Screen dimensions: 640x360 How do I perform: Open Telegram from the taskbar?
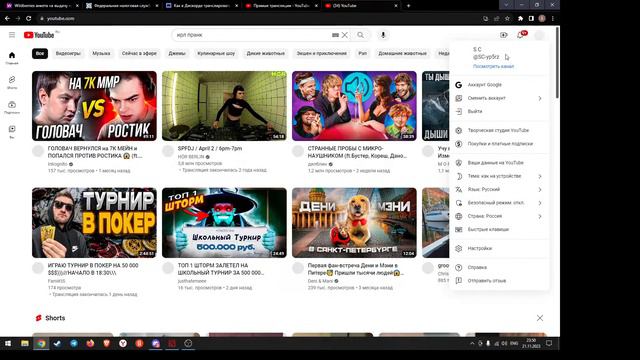pyautogui.click(x=73, y=343)
